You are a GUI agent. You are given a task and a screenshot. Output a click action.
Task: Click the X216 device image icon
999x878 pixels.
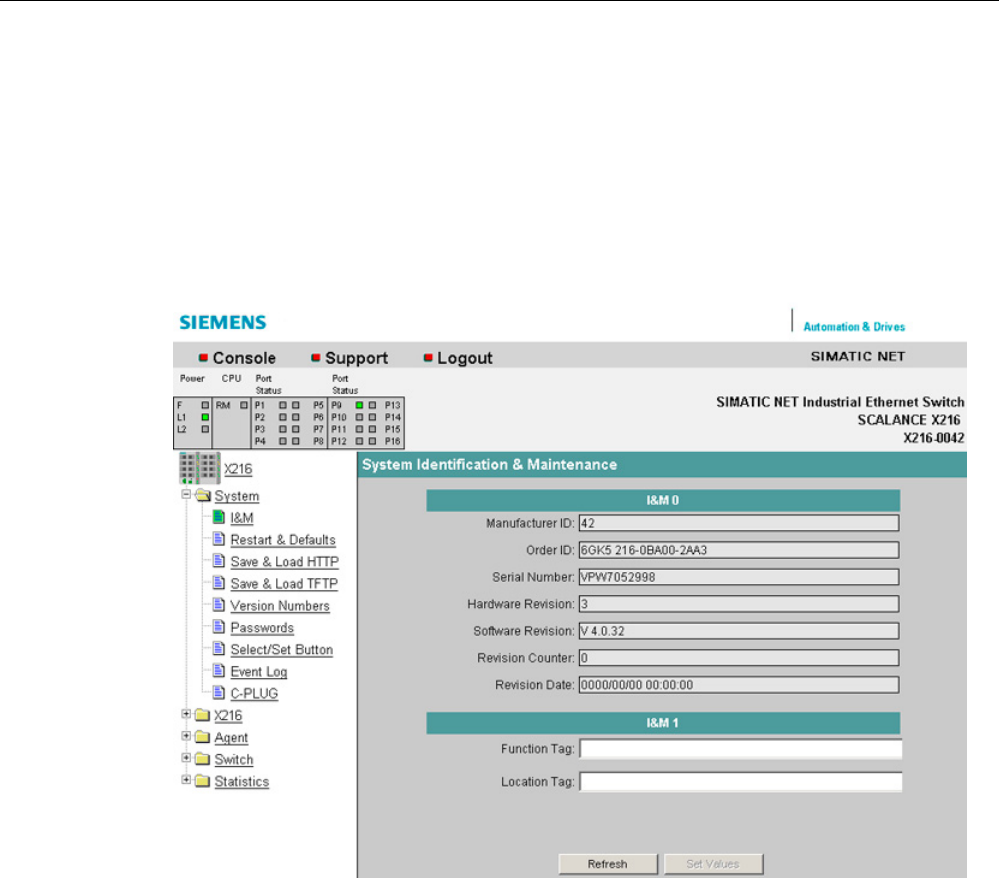point(199,468)
